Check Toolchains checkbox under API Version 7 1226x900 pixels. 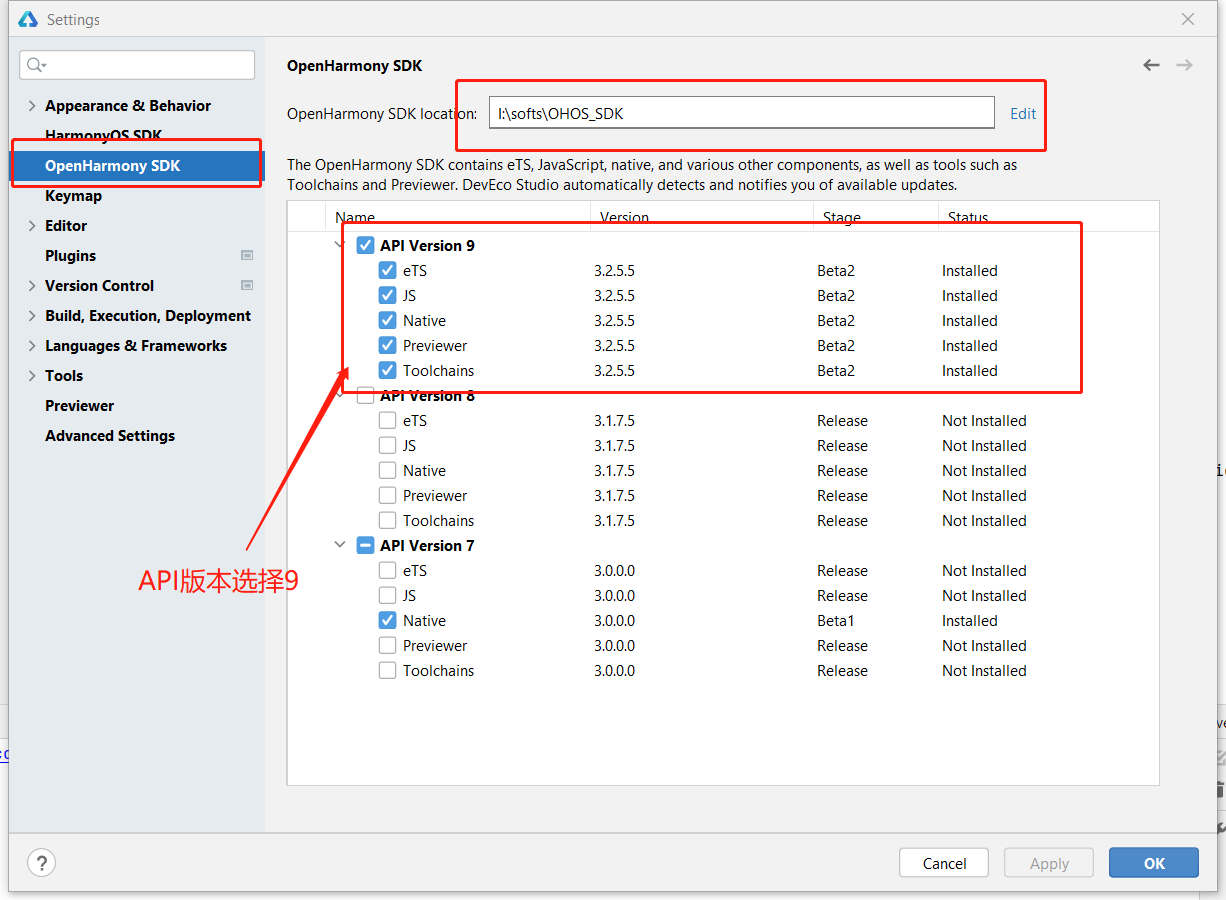coord(387,671)
